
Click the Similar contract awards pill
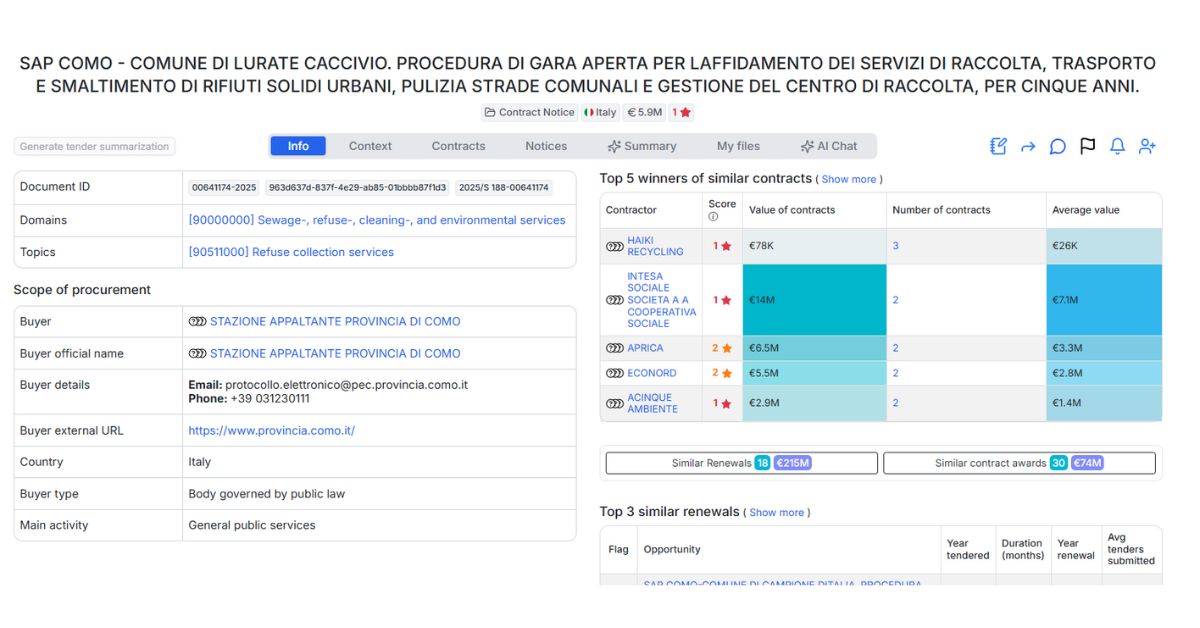point(1018,462)
